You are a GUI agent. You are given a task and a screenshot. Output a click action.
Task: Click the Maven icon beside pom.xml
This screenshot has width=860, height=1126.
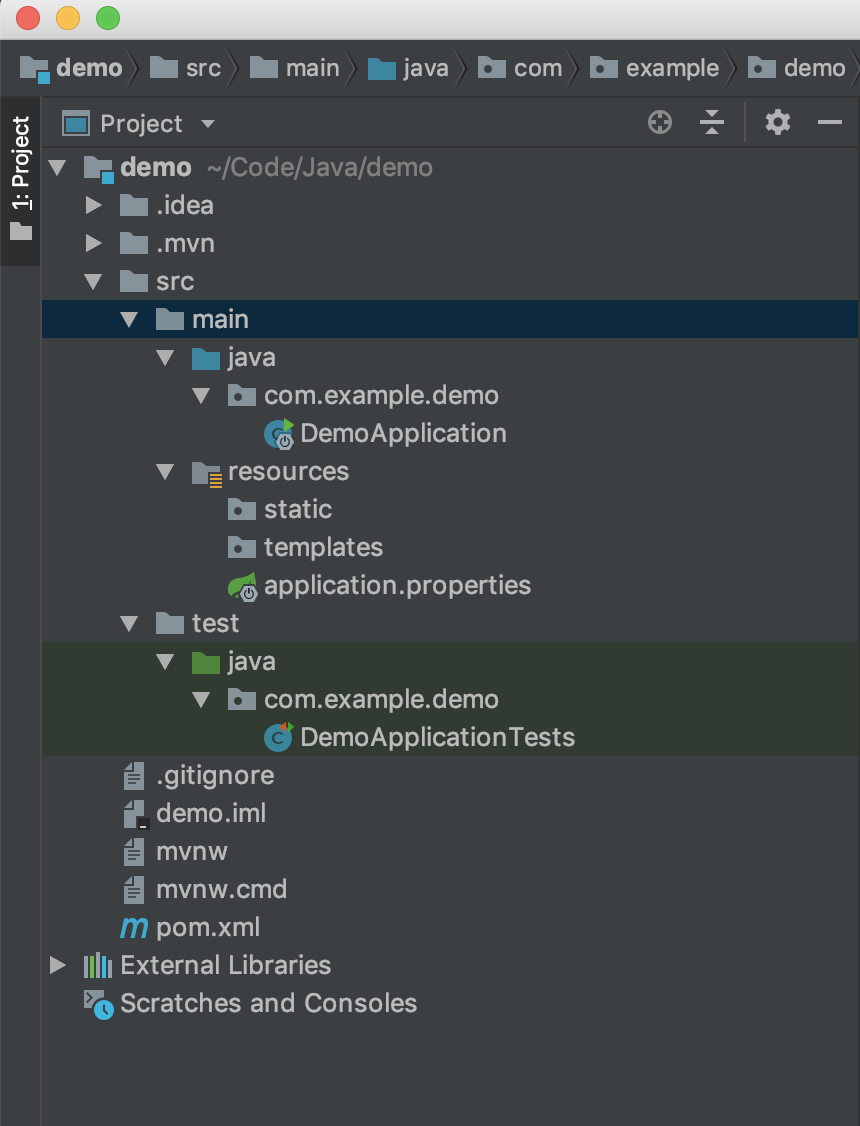point(134,928)
